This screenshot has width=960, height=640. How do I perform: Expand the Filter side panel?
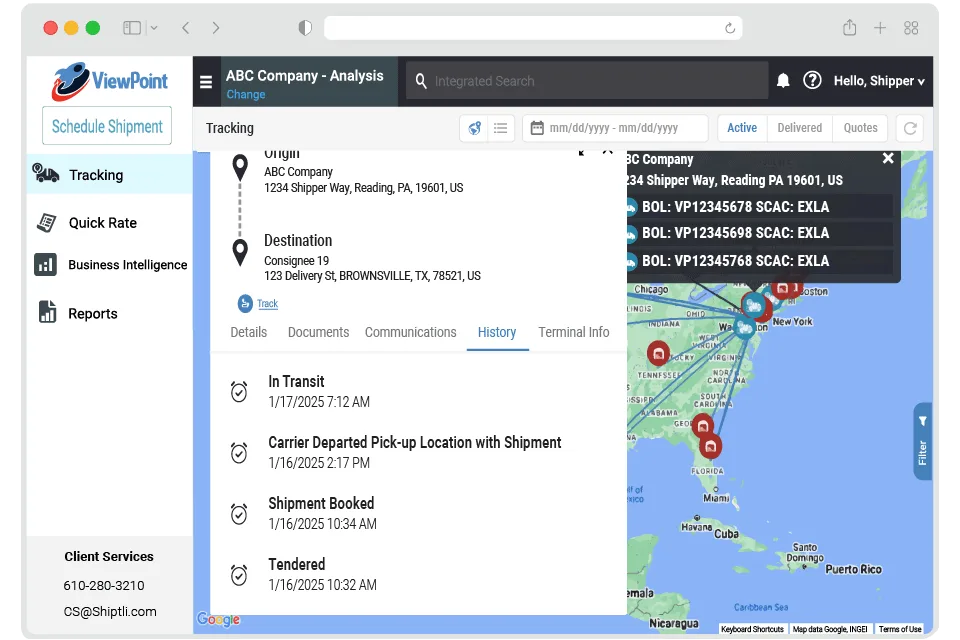[x=922, y=442]
